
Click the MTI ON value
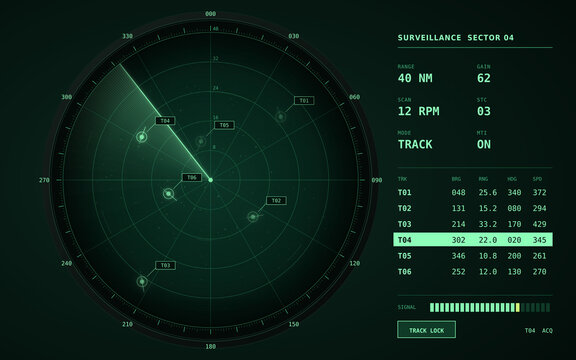tap(484, 144)
